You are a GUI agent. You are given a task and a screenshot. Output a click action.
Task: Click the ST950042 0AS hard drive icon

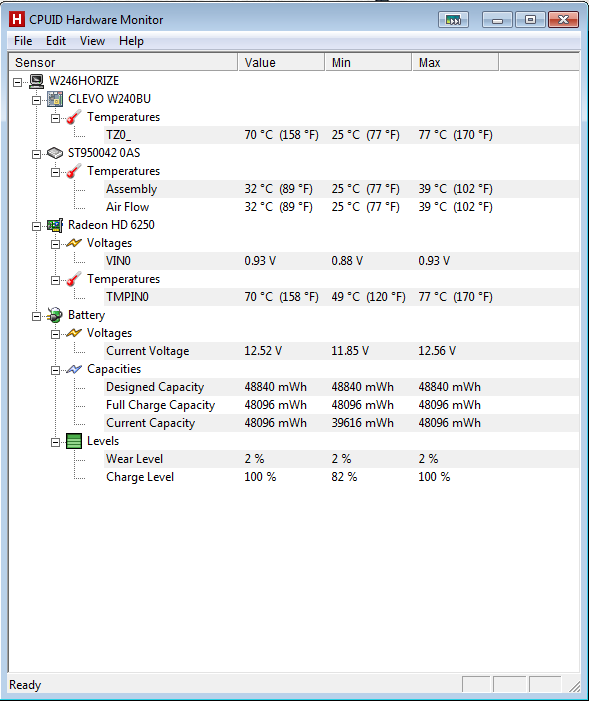tap(55, 153)
